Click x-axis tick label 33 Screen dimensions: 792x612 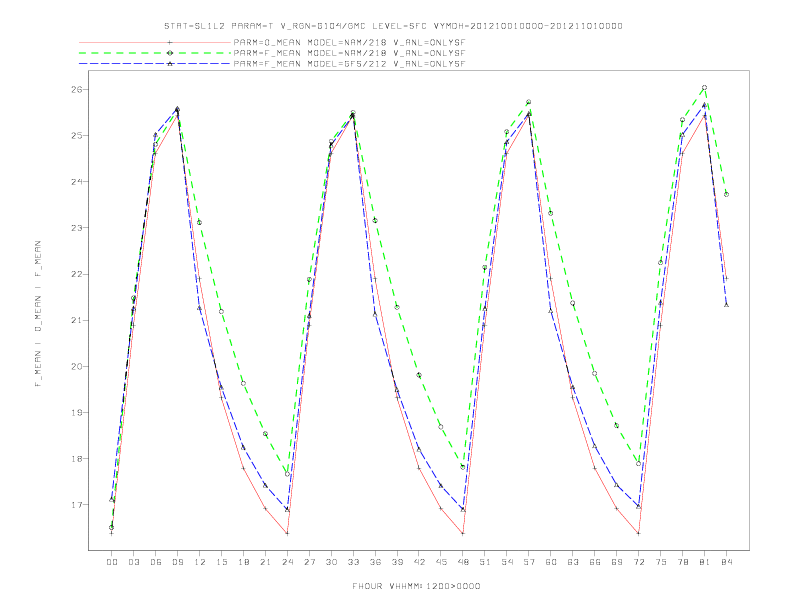click(x=353, y=562)
